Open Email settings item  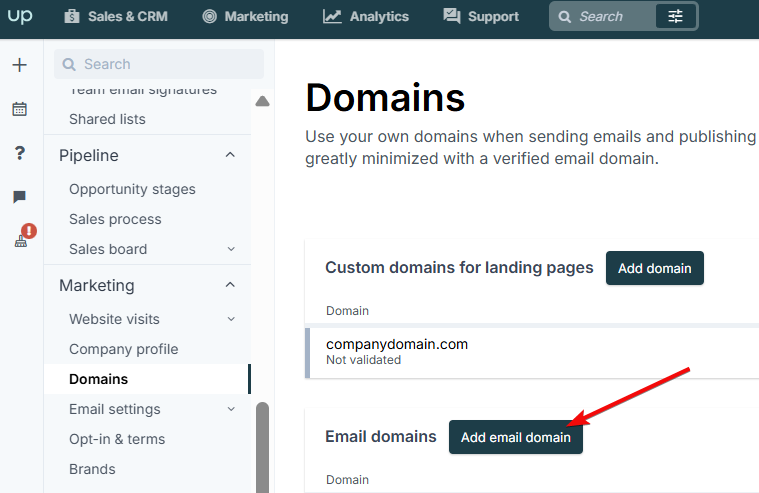pyautogui.click(x=115, y=410)
